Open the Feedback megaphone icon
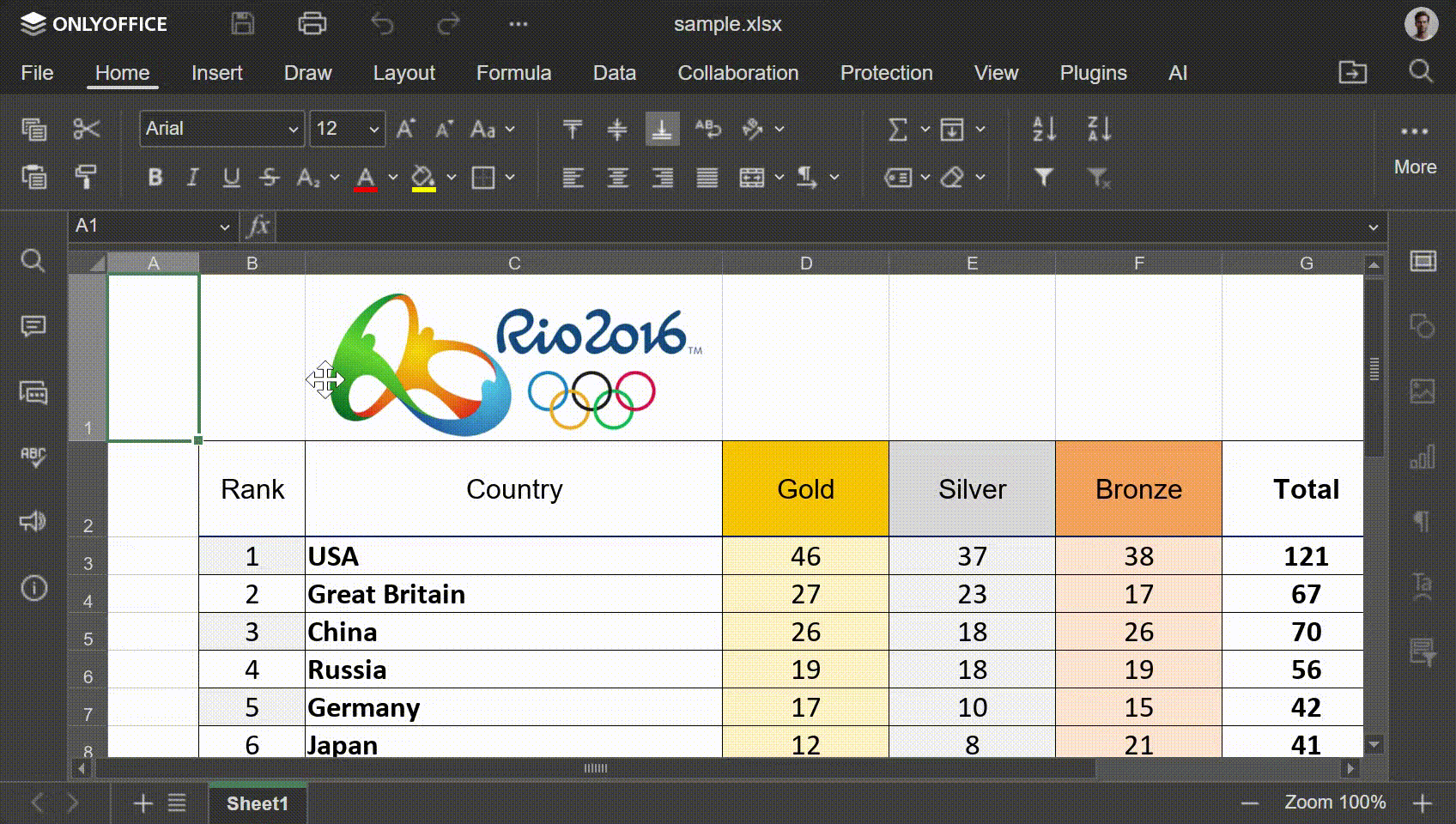 click(x=33, y=521)
